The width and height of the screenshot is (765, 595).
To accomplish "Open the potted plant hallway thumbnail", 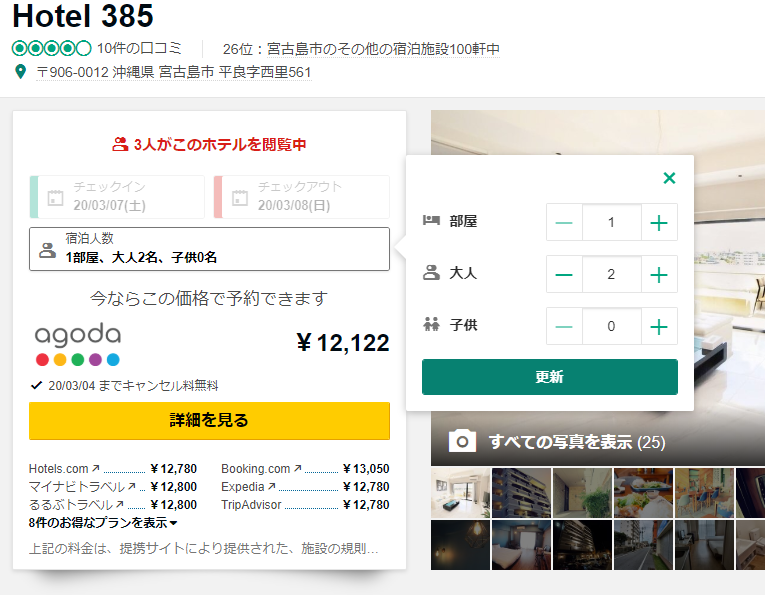I will tap(582, 493).
